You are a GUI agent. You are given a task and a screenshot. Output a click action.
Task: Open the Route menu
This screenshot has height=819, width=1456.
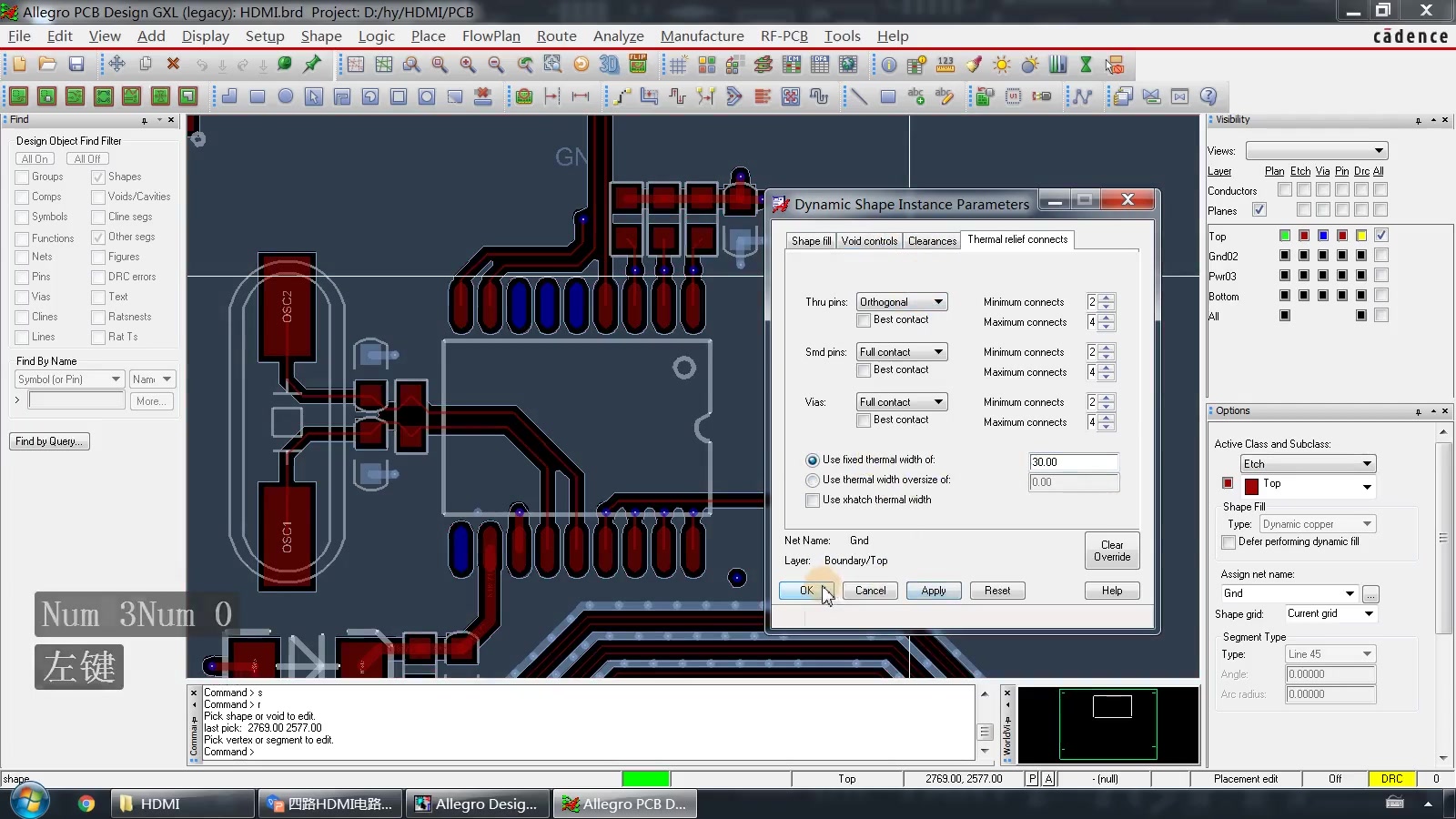(556, 36)
